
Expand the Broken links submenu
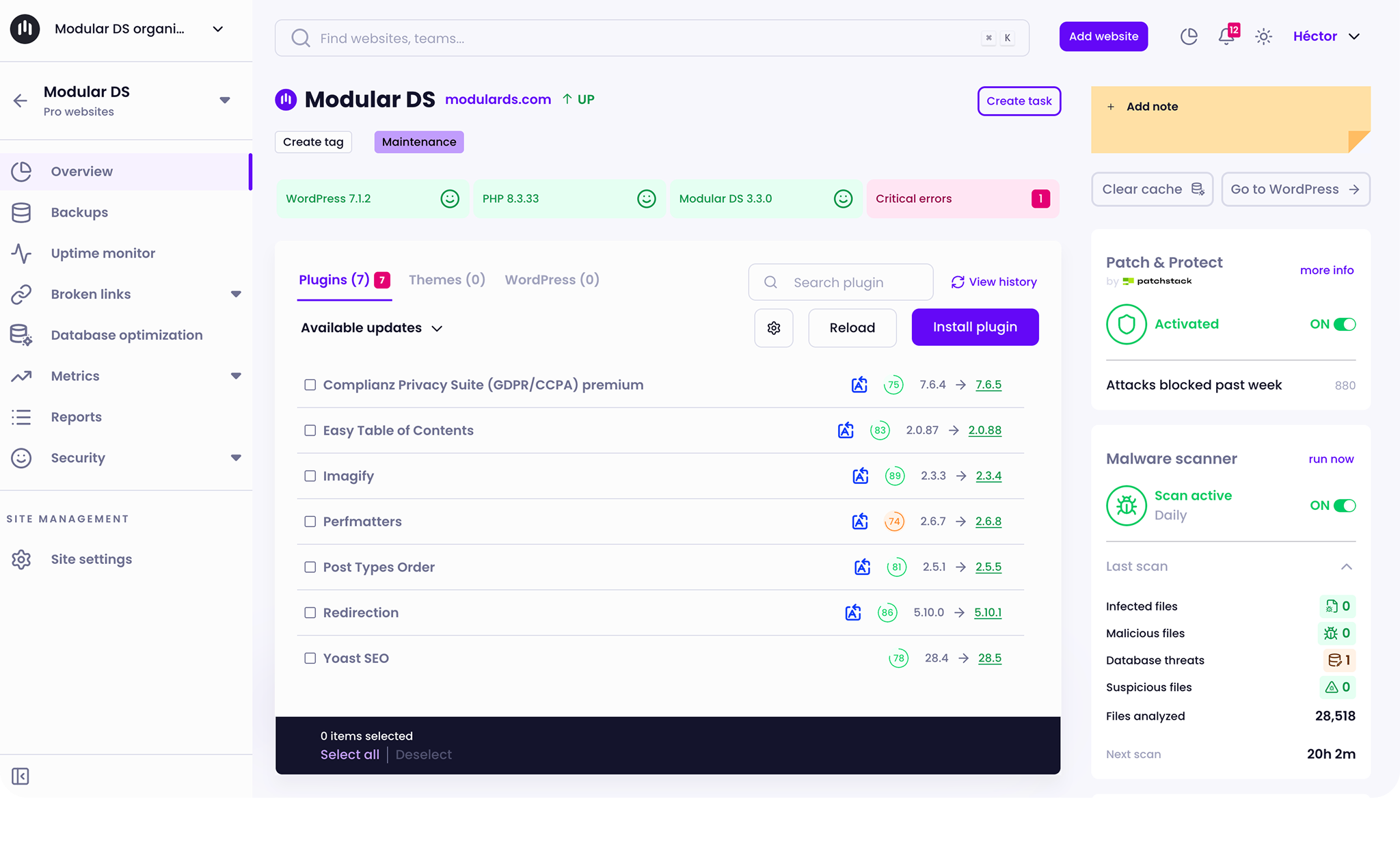(236, 295)
